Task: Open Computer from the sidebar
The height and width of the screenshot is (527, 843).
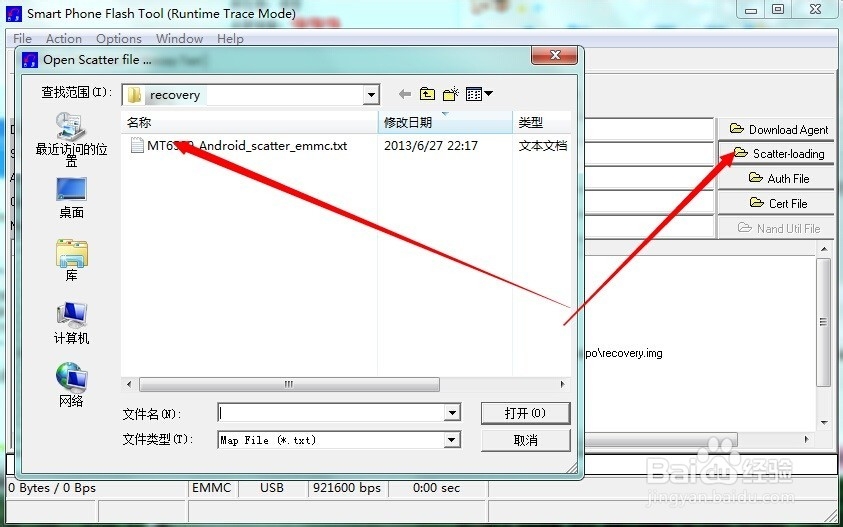Action: 72,323
